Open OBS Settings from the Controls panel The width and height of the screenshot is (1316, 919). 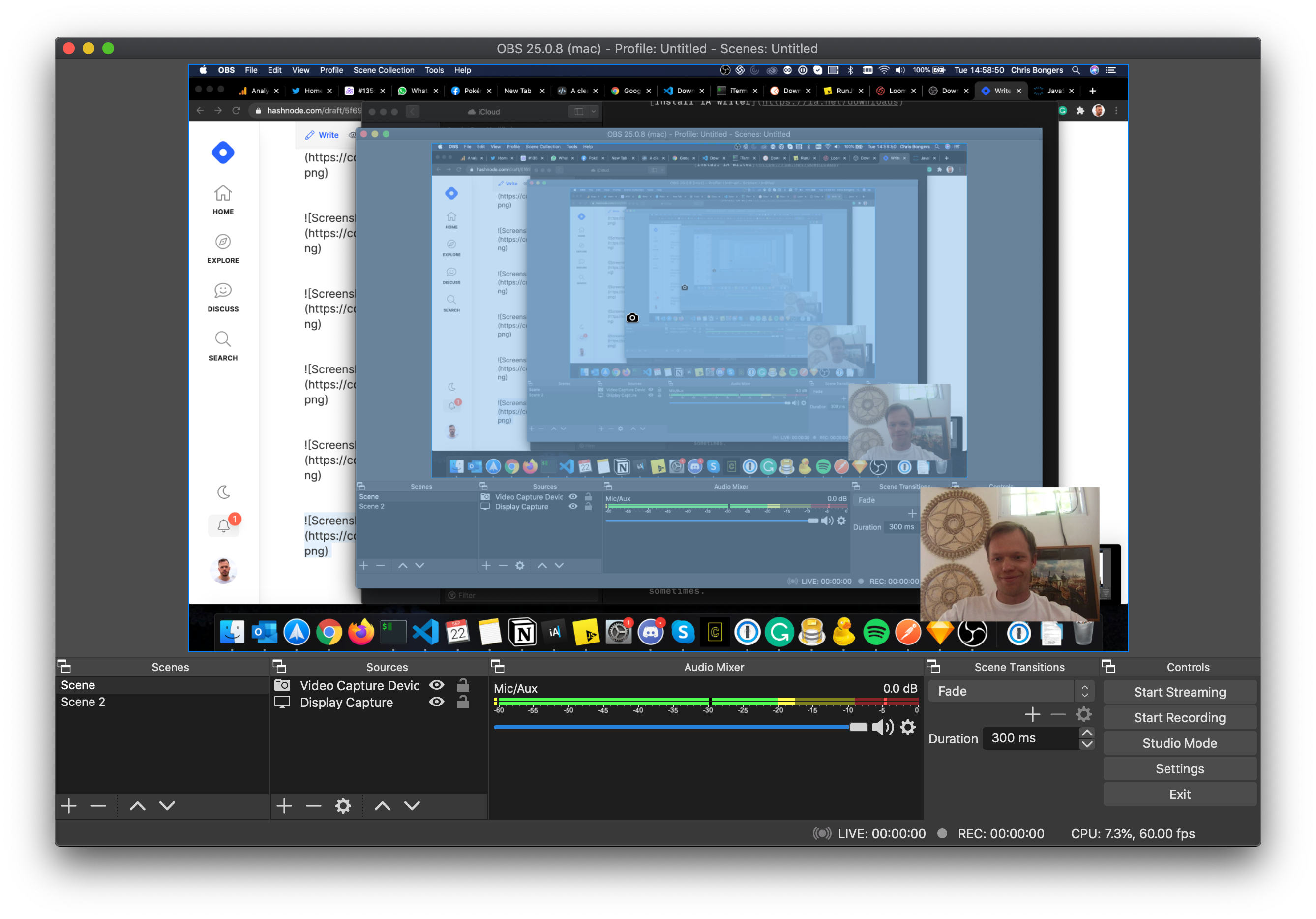coord(1180,769)
